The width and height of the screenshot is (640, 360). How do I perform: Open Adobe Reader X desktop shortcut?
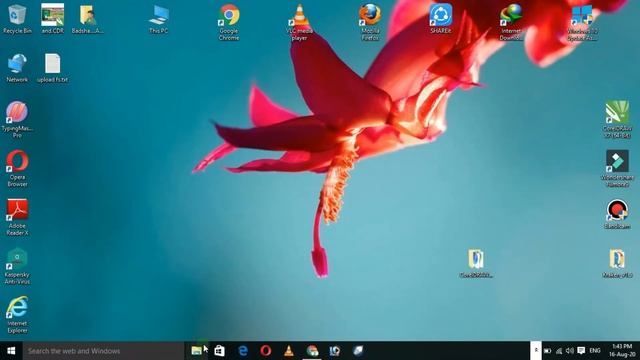[x=17, y=217]
